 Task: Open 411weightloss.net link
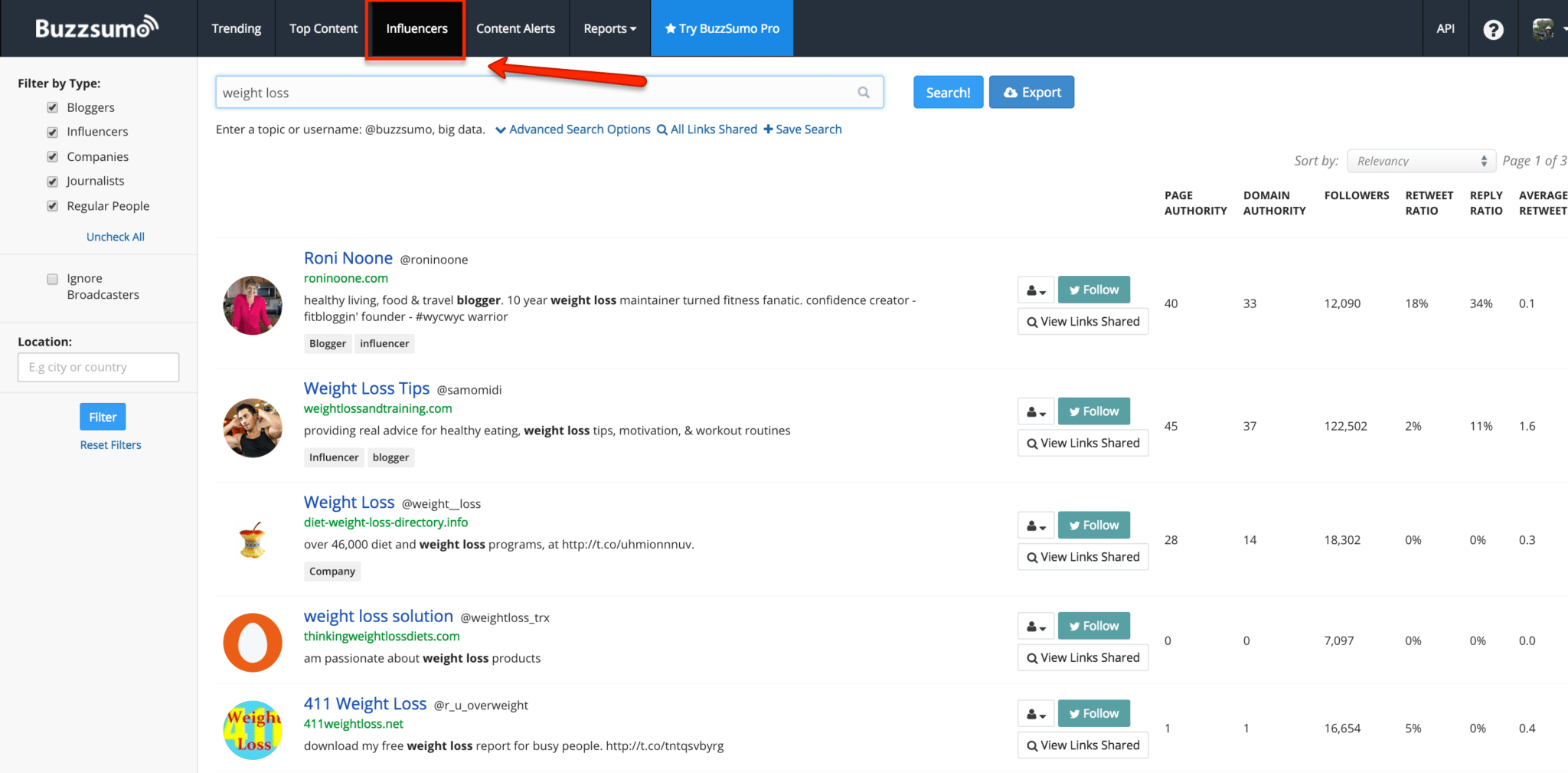pos(354,724)
